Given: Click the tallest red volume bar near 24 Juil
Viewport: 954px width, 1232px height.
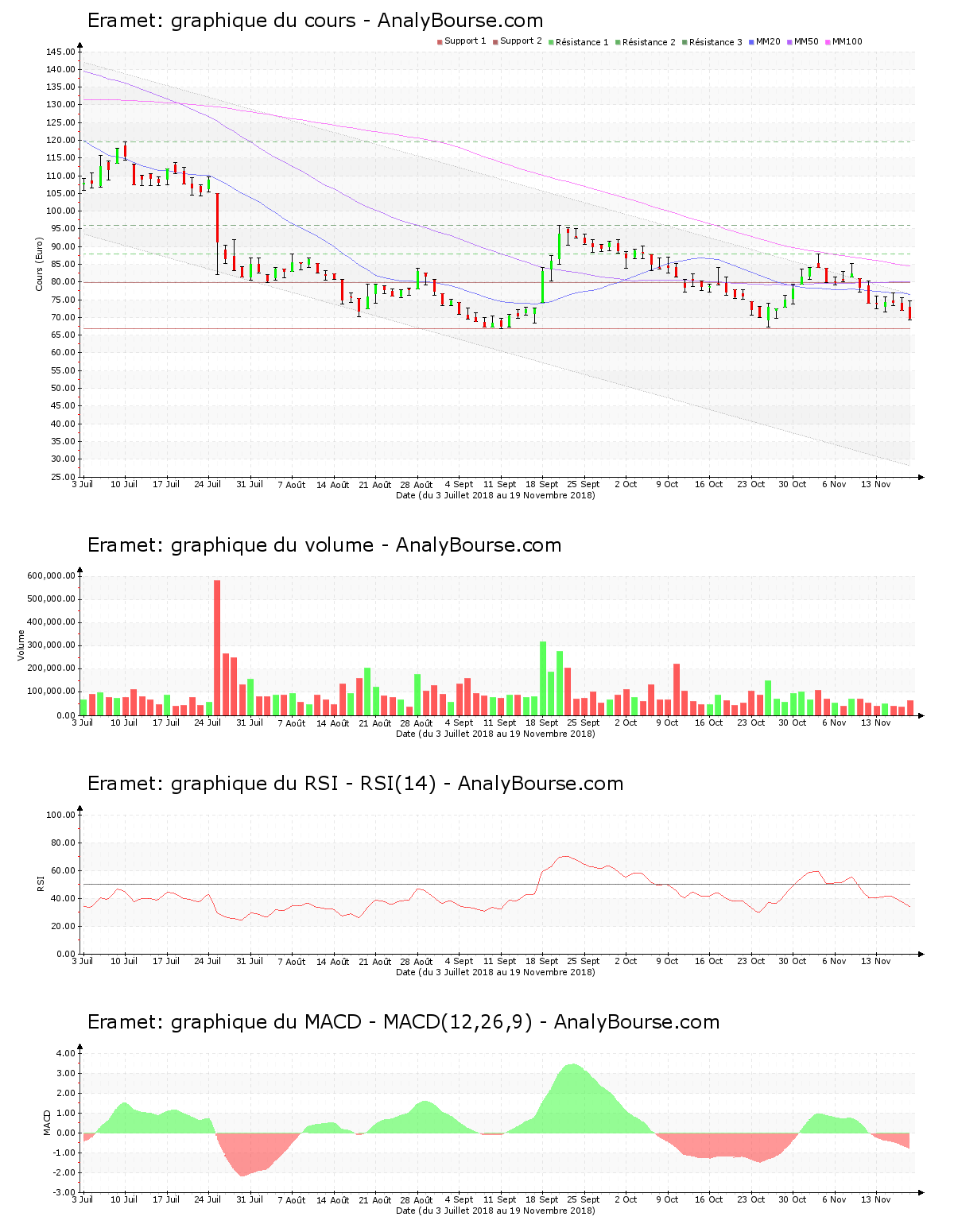Looking at the screenshot, I should [x=217, y=647].
